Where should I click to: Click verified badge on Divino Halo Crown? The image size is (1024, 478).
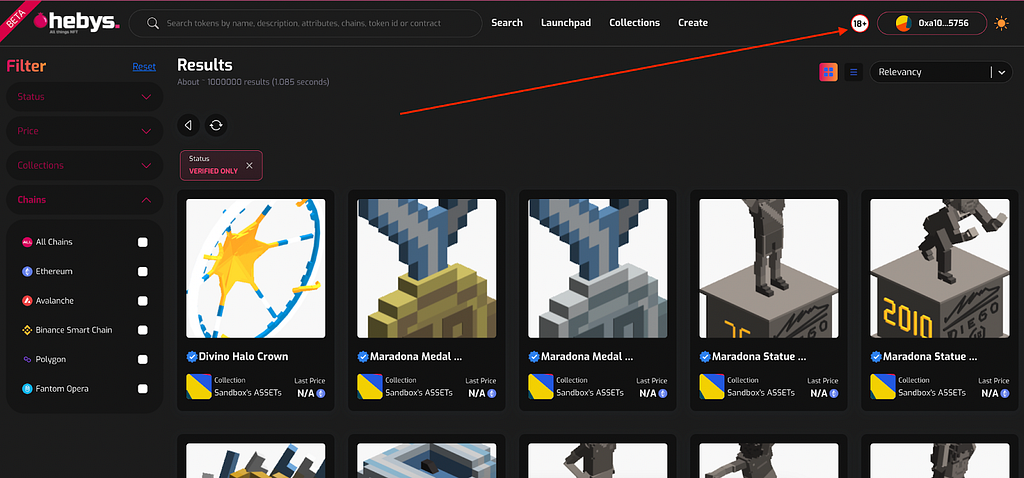192,357
